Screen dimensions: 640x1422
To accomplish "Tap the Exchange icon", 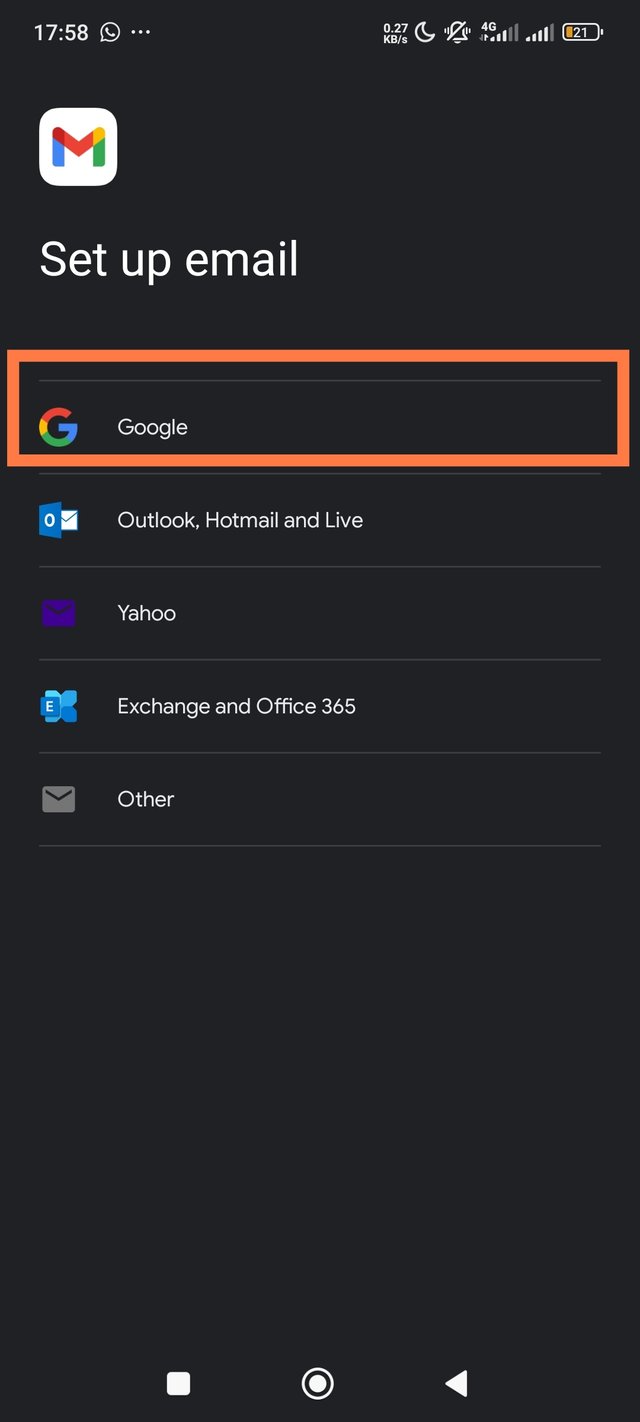I will click(58, 706).
